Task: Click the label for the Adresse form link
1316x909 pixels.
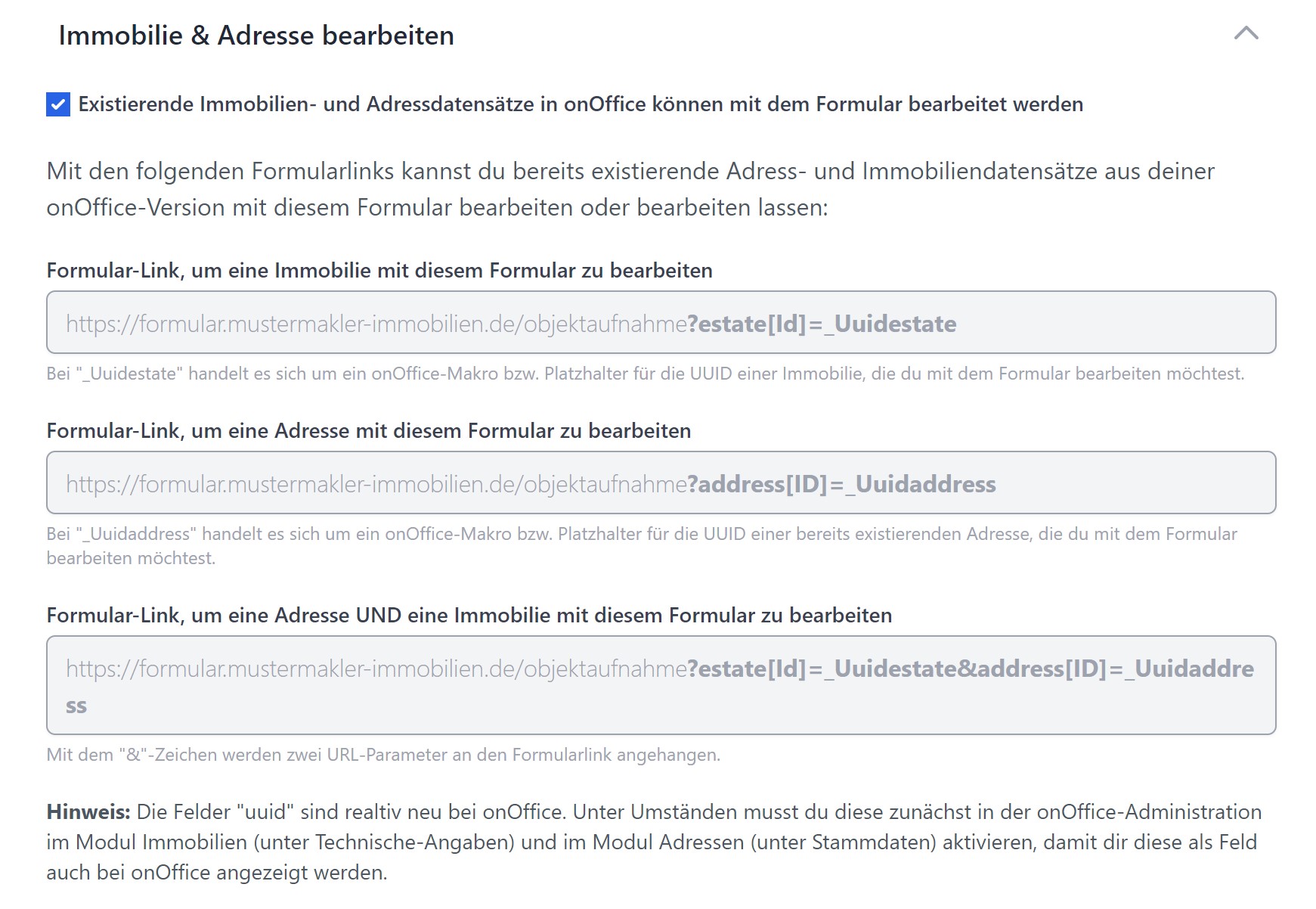Action: pyautogui.click(x=368, y=431)
